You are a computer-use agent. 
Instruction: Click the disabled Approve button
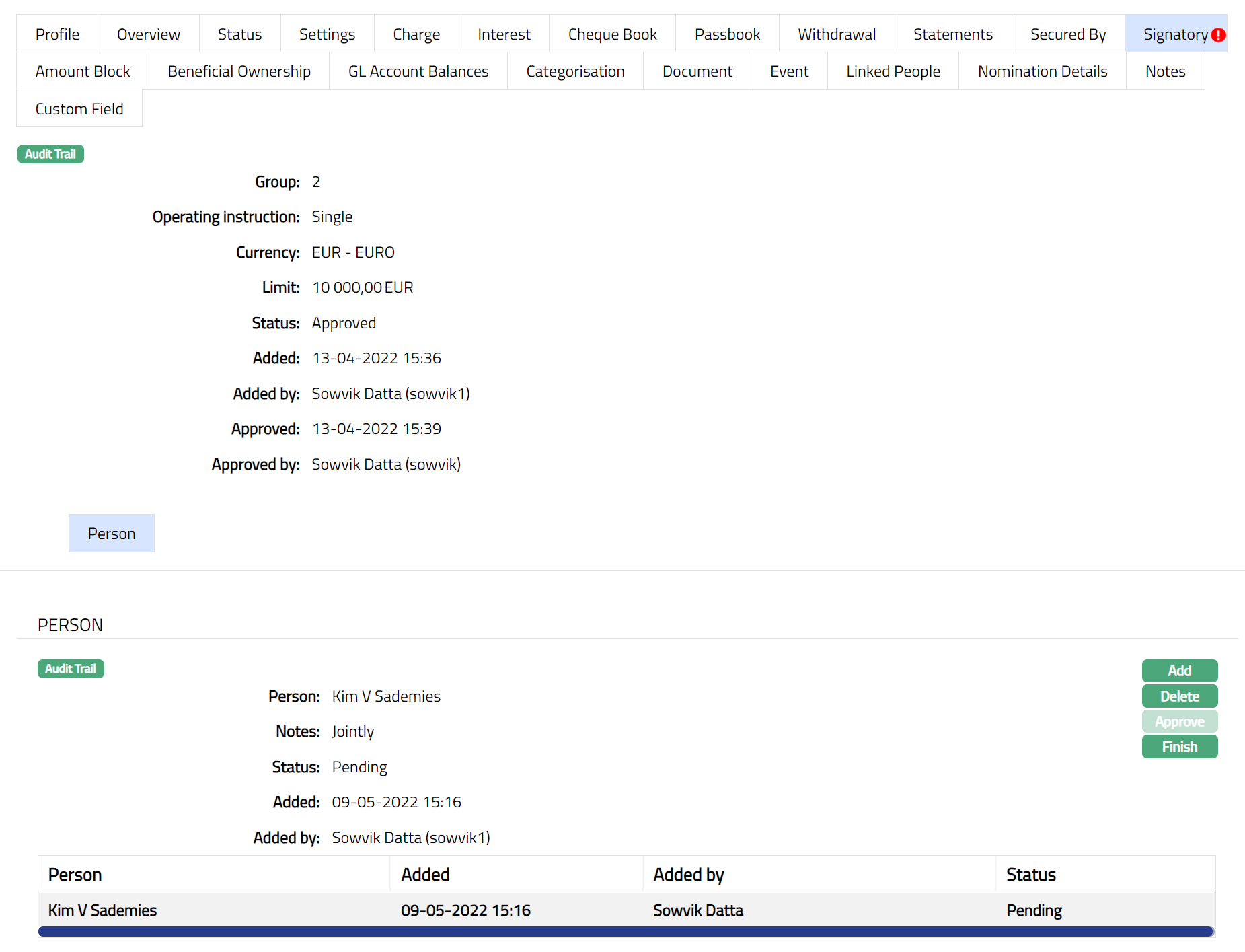[1179, 721]
